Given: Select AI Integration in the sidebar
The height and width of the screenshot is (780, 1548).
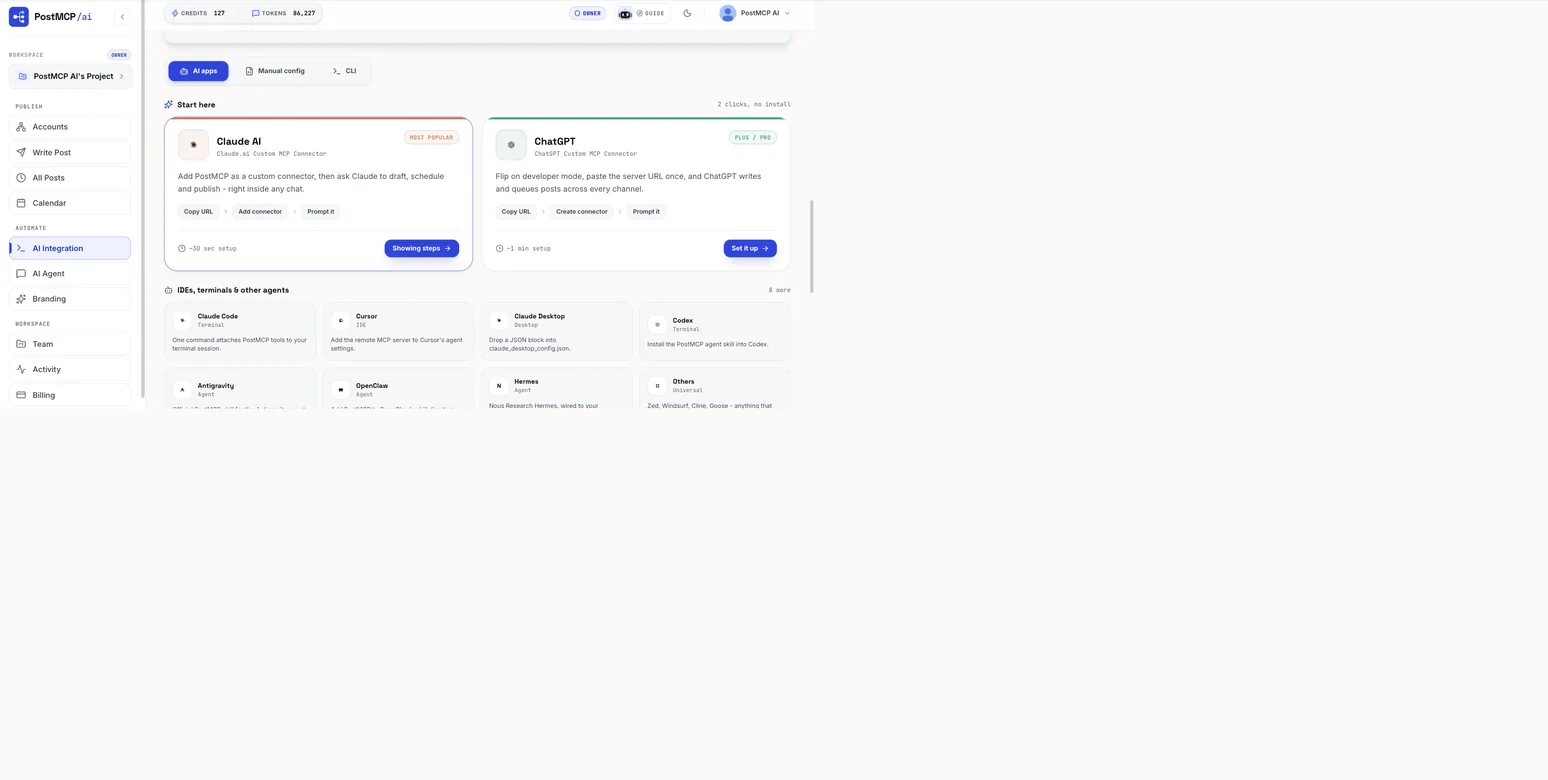Looking at the screenshot, I should (x=70, y=248).
